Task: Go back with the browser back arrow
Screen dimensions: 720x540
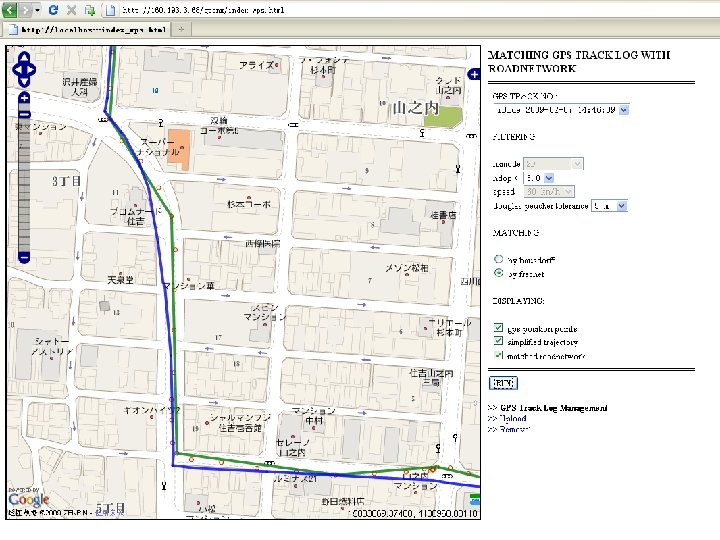Action: click(10, 9)
